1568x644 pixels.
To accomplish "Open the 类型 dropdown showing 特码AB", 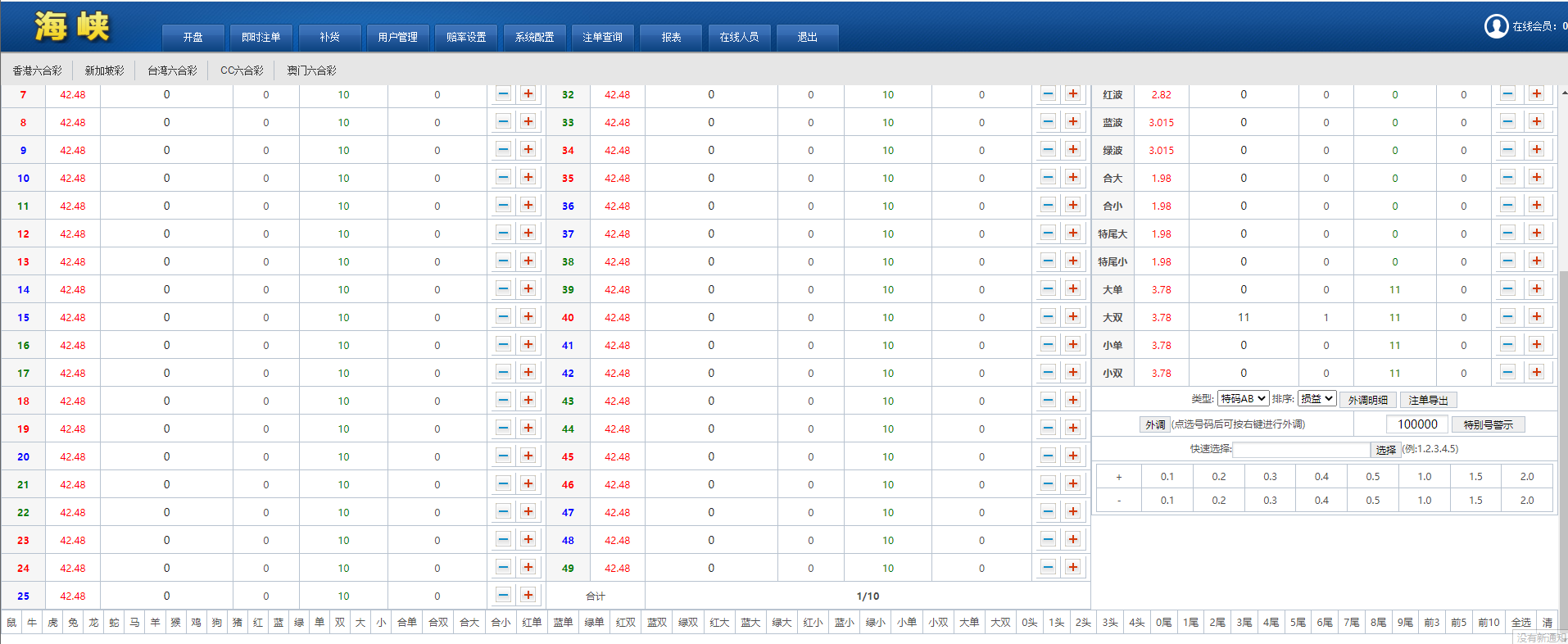I will pyautogui.click(x=1243, y=399).
